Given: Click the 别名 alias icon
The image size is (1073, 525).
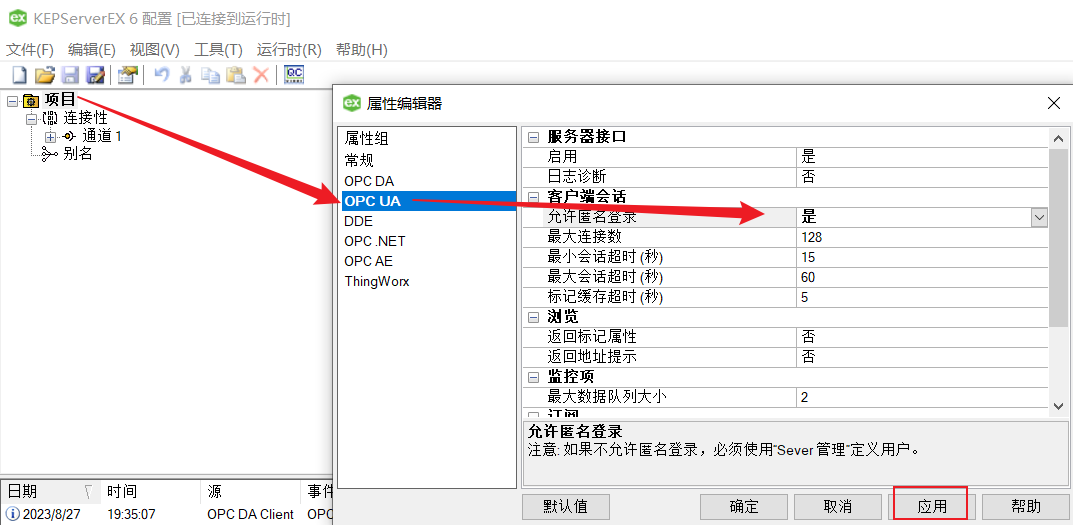Looking at the screenshot, I should click(x=50, y=154).
